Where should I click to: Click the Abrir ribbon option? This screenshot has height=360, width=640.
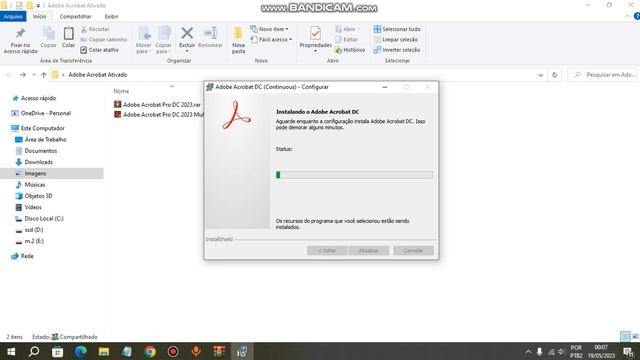(348, 29)
